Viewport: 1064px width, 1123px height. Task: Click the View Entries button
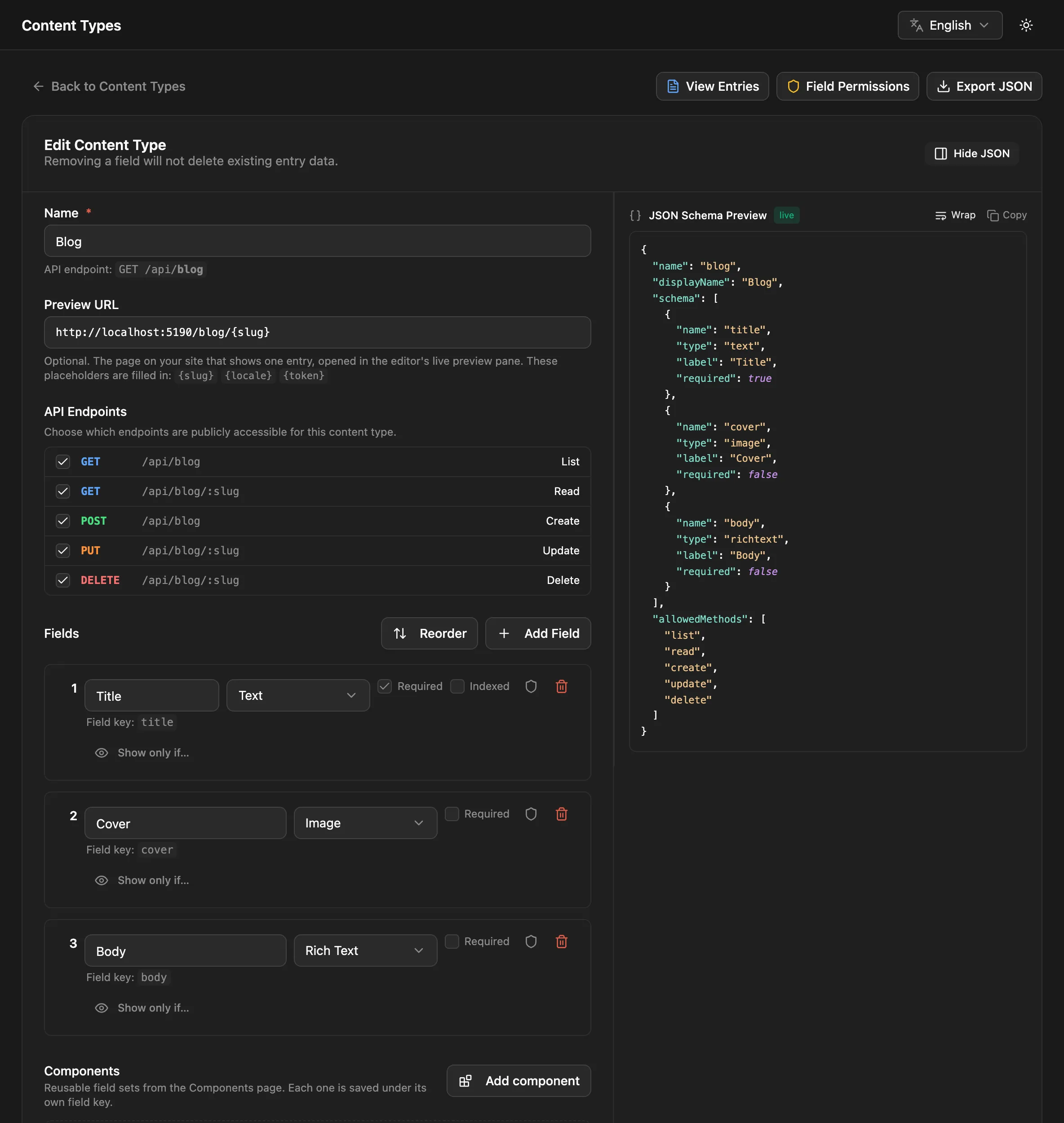(x=712, y=86)
